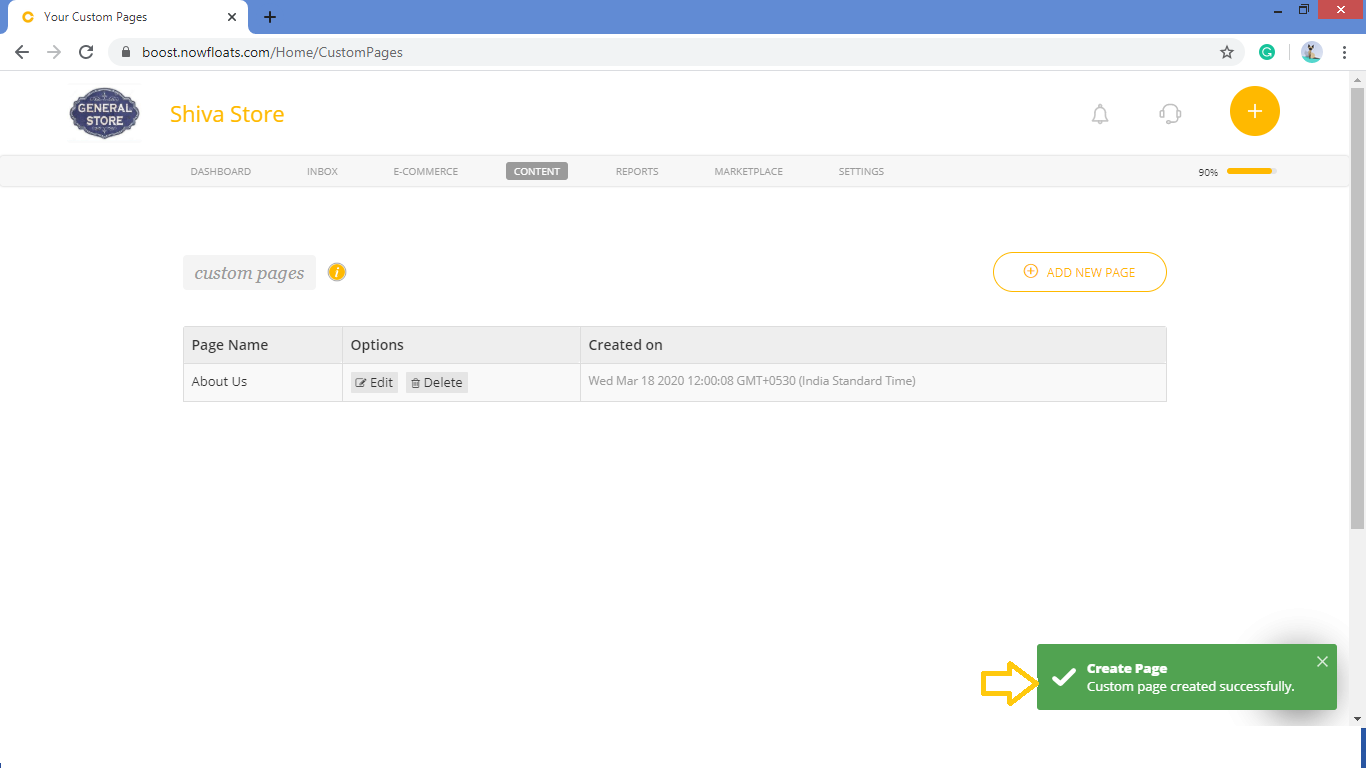Click the ADD NEW PAGE button

coord(1079,271)
